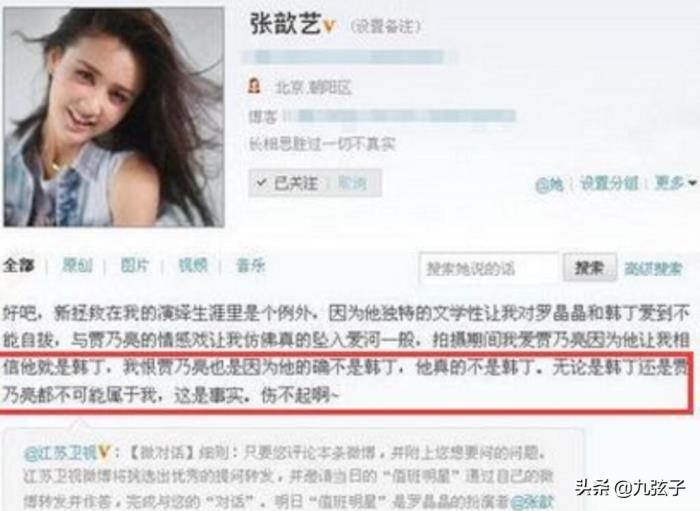Click the checkmark icon in 已关注 button
The height and width of the screenshot is (511, 700).
point(262,182)
